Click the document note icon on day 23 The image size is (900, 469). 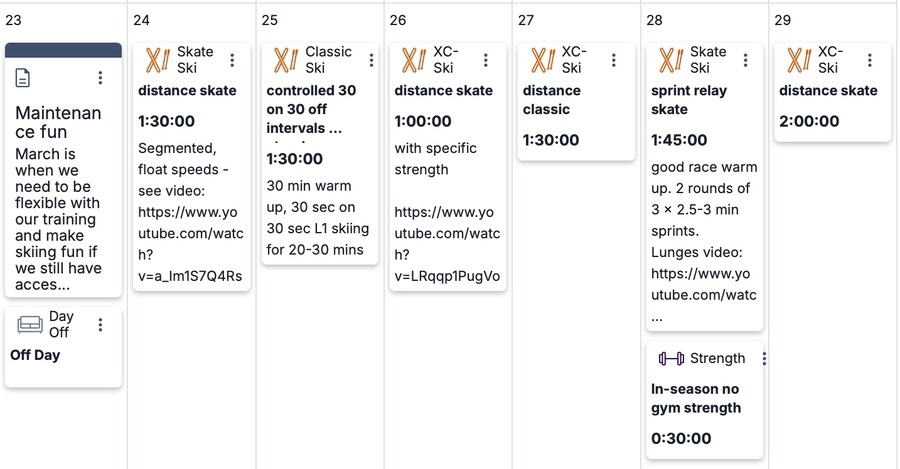[x=24, y=78]
